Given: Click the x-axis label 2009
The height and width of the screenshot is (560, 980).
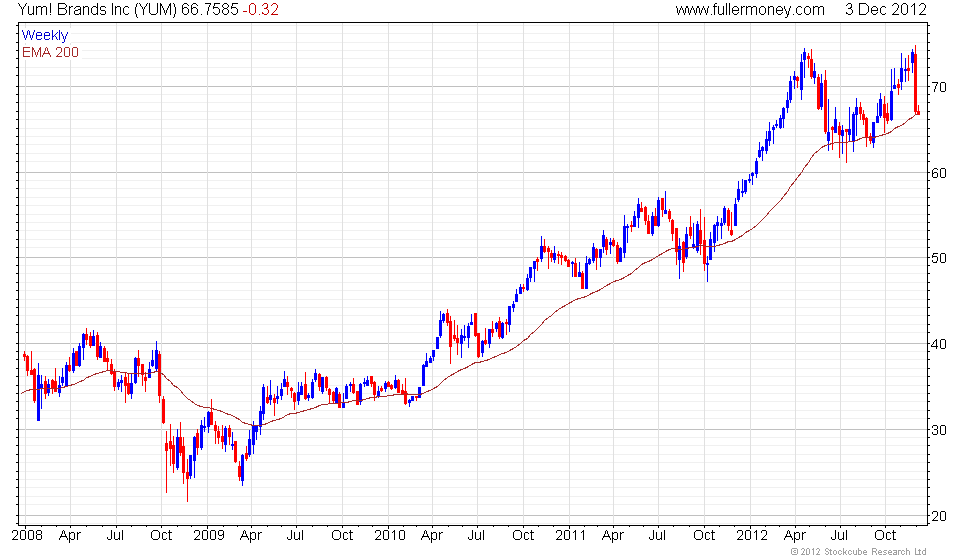Looking at the screenshot, I should 209,535.
